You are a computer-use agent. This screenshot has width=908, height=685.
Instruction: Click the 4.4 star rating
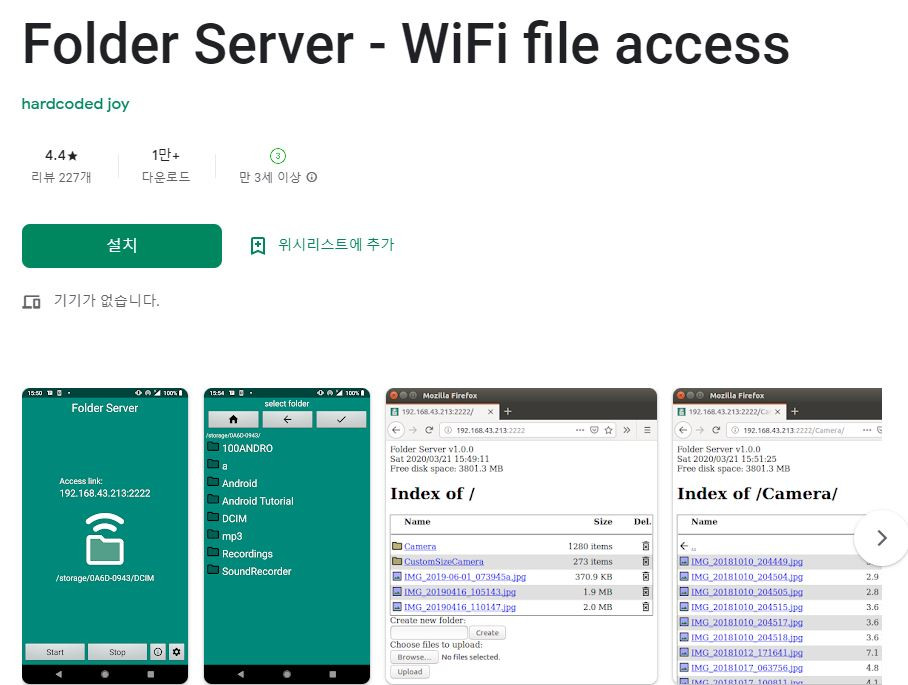click(61, 155)
